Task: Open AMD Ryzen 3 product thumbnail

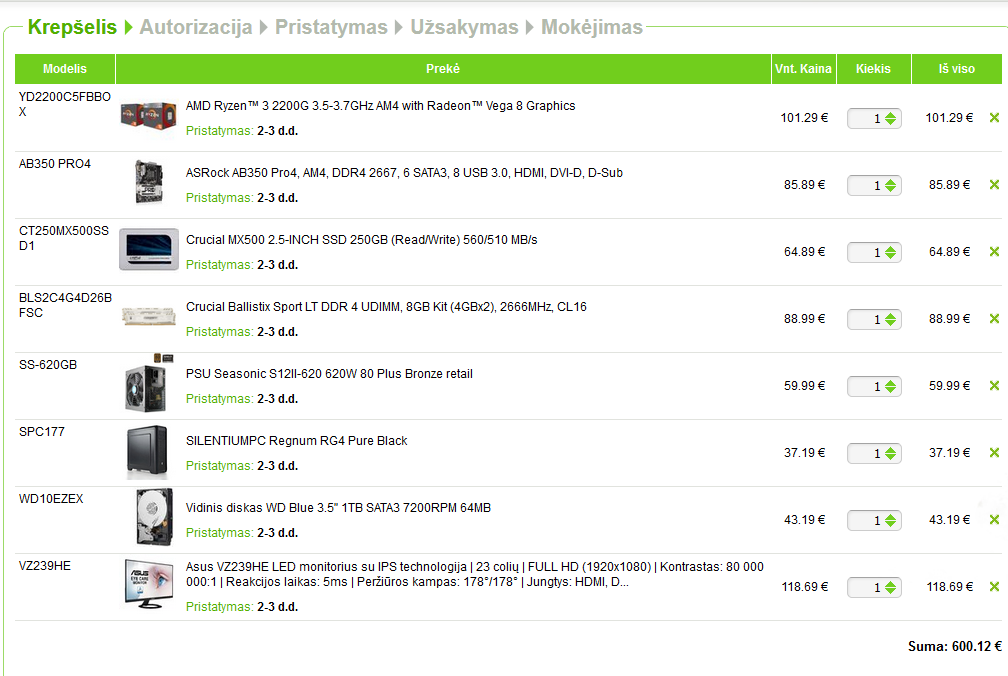Action: tap(148, 118)
